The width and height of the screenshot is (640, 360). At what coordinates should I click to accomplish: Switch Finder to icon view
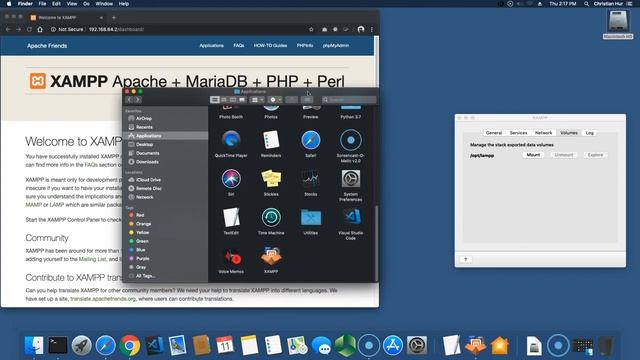tap(215, 100)
